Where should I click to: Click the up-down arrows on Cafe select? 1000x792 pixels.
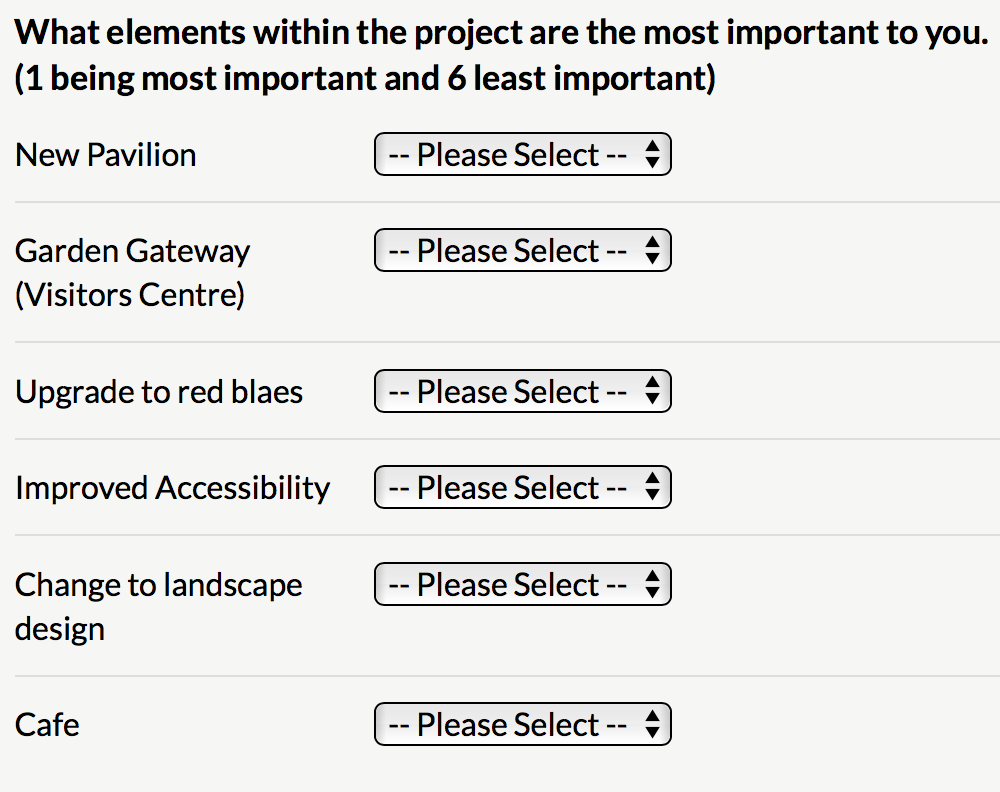[x=652, y=724]
